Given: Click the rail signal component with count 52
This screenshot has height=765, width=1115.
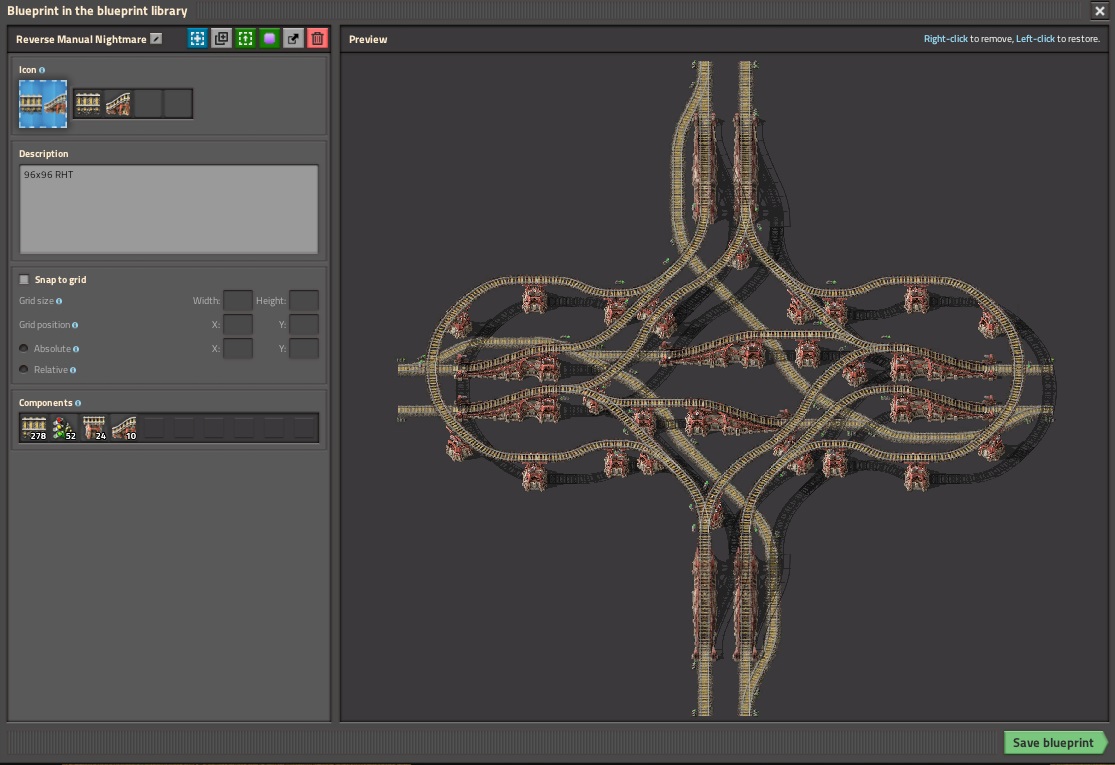Looking at the screenshot, I should click(x=64, y=428).
